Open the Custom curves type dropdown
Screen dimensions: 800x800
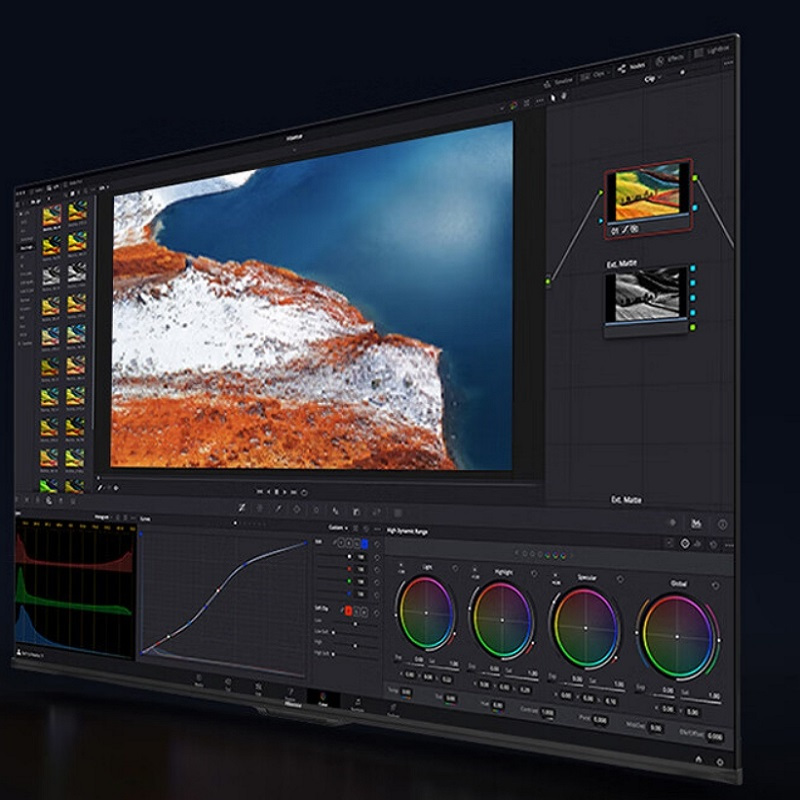[338, 528]
